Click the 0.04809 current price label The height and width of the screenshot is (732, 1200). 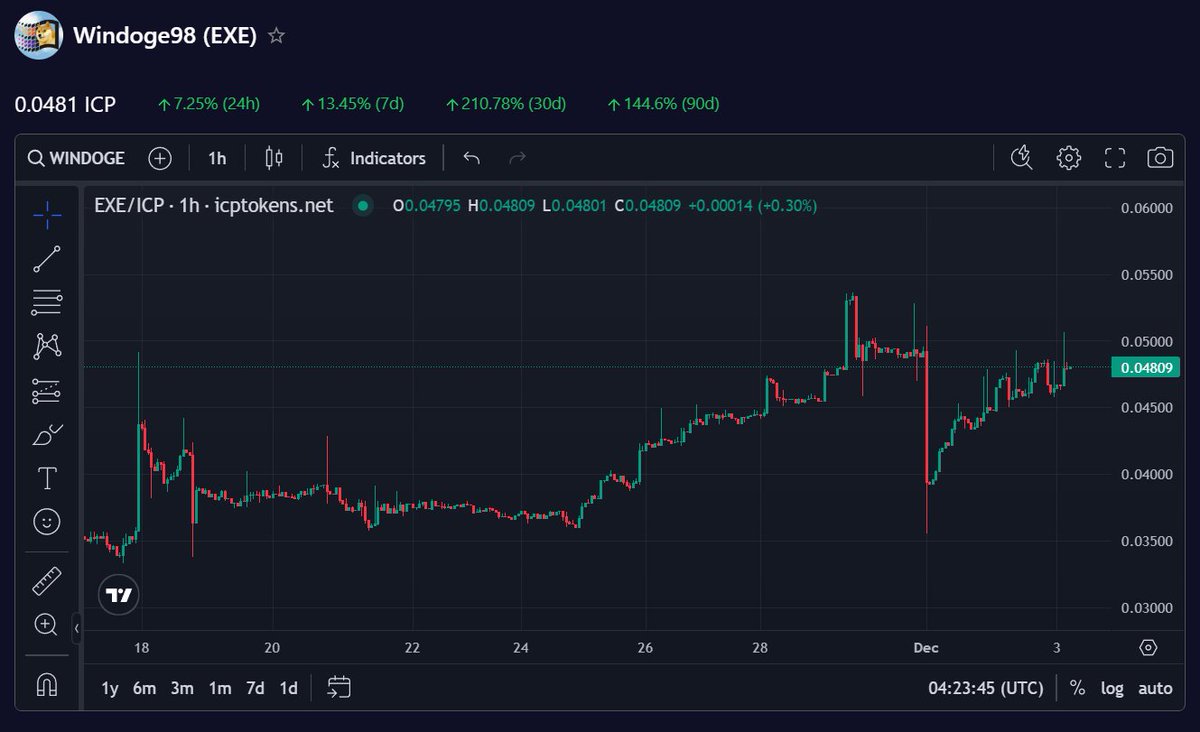[1146, 367]
